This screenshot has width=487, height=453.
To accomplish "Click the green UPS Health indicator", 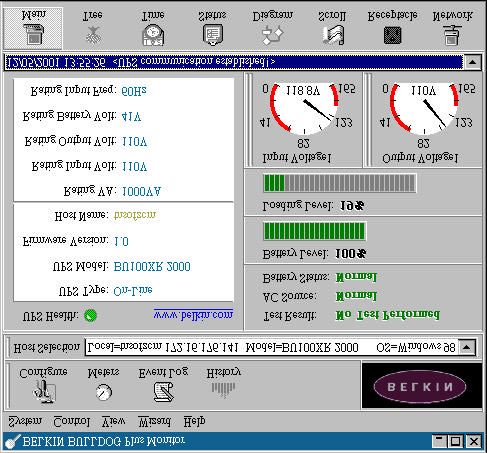I will pyautogui.click(x=90, y=315).
